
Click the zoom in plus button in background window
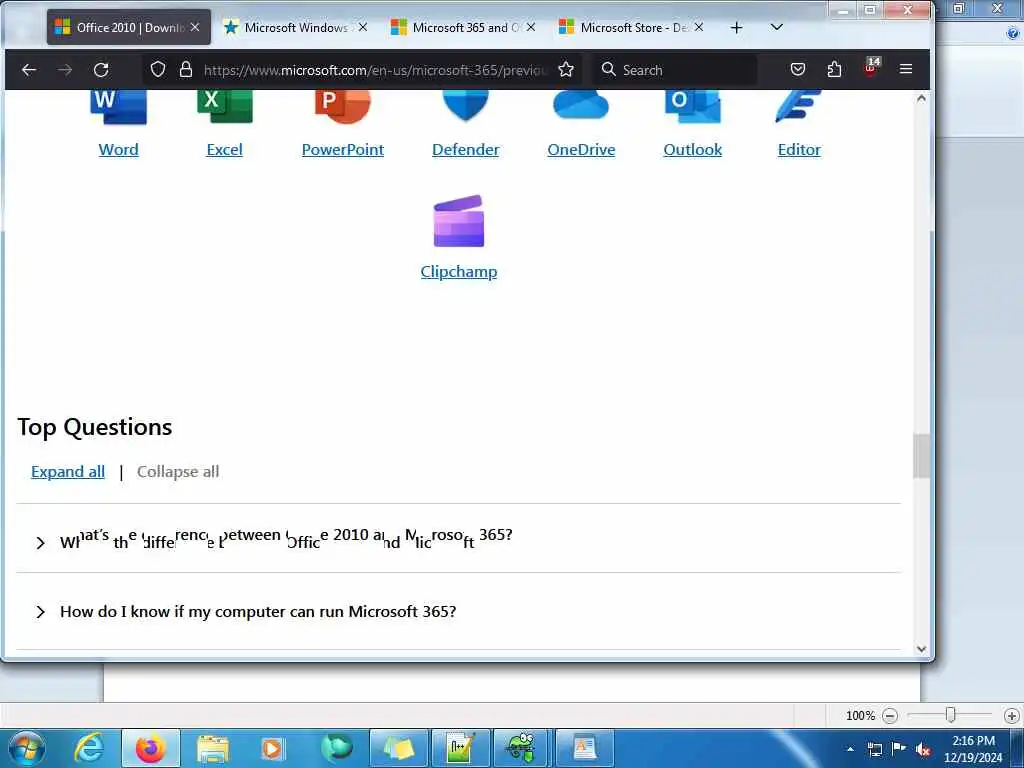click(1012, 716)
